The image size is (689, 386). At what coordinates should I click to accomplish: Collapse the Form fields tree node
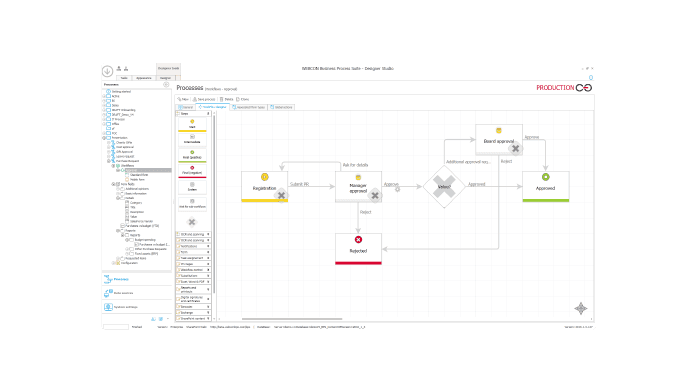pos(113,184)
